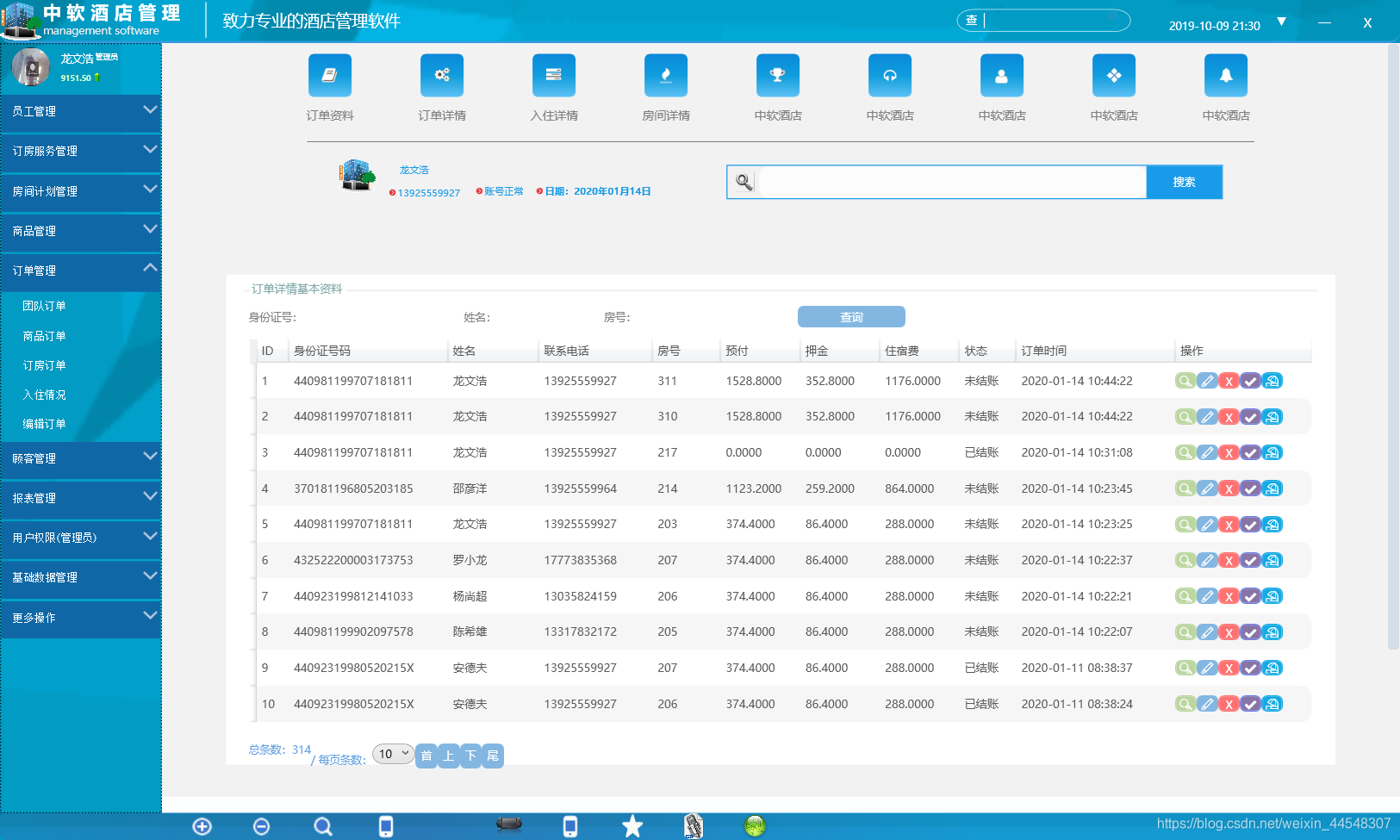Expand the 员工管理 menu
This screenshot has width=1400, height=840.
81,111
